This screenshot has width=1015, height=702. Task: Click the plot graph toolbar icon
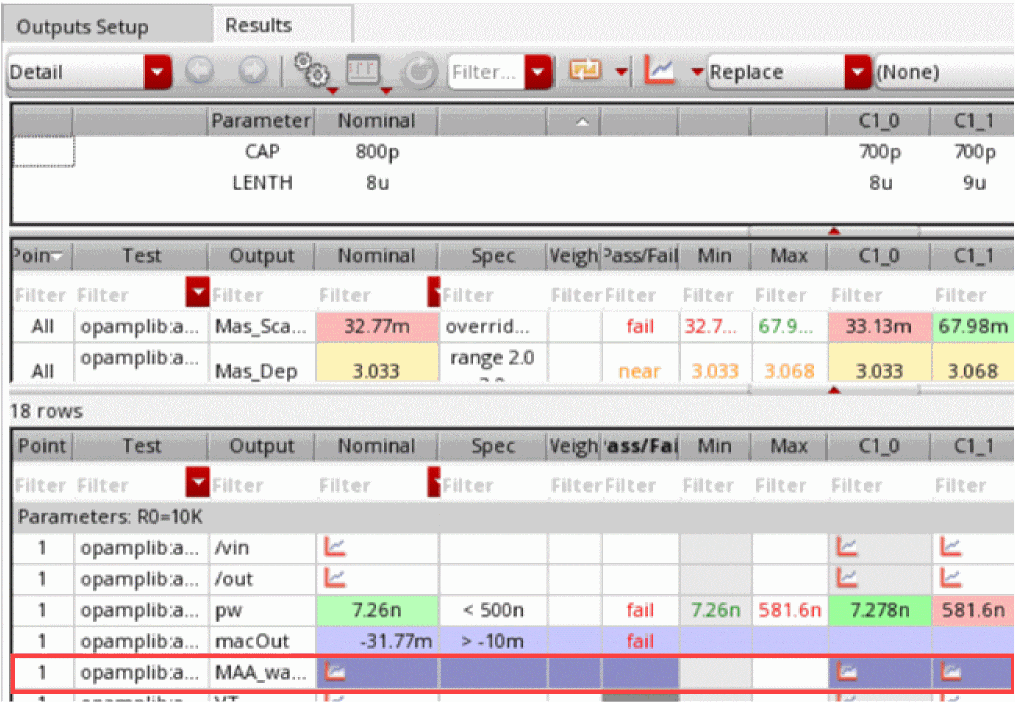click(660, 70)
